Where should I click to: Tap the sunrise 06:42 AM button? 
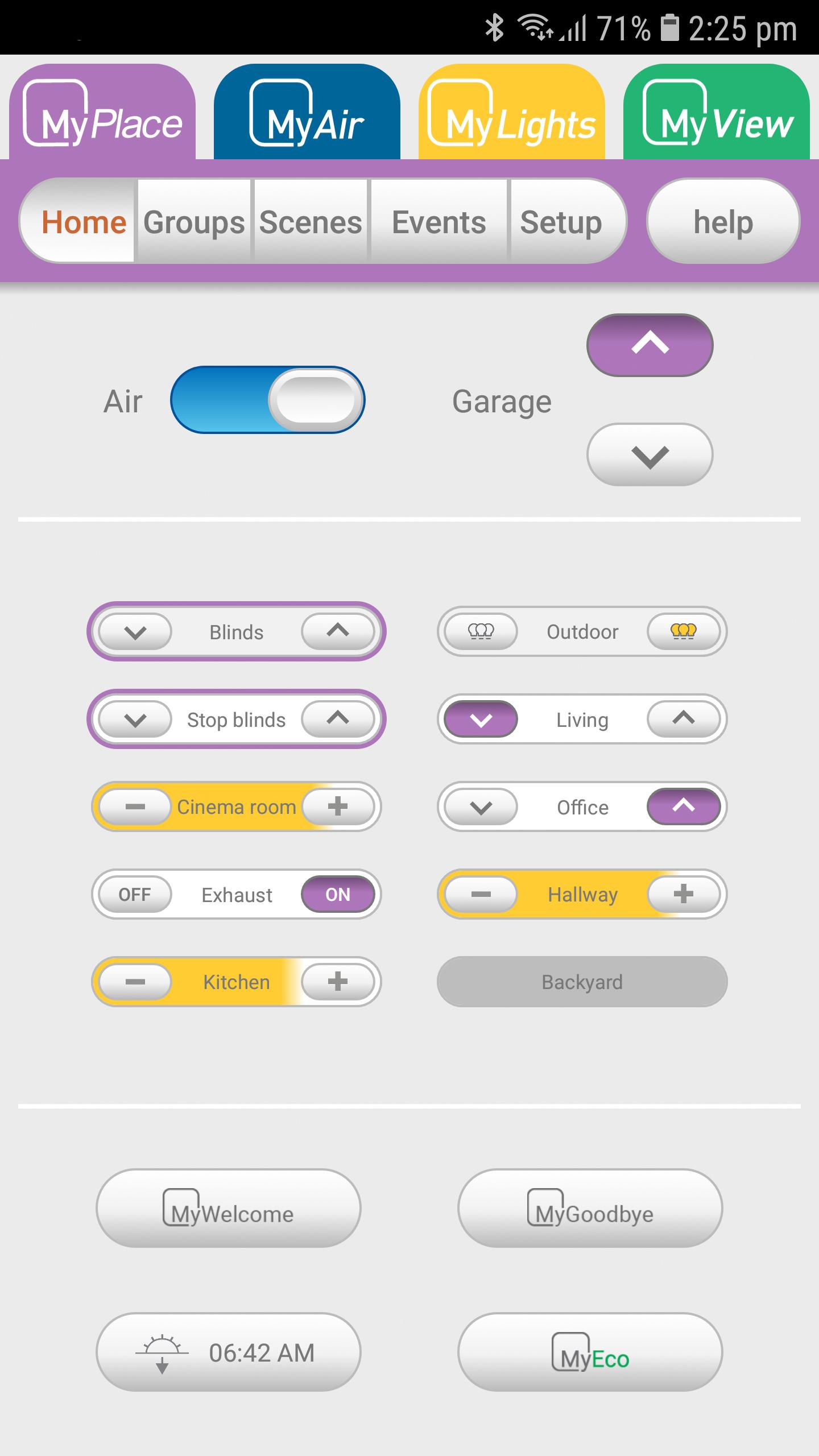229,1352
